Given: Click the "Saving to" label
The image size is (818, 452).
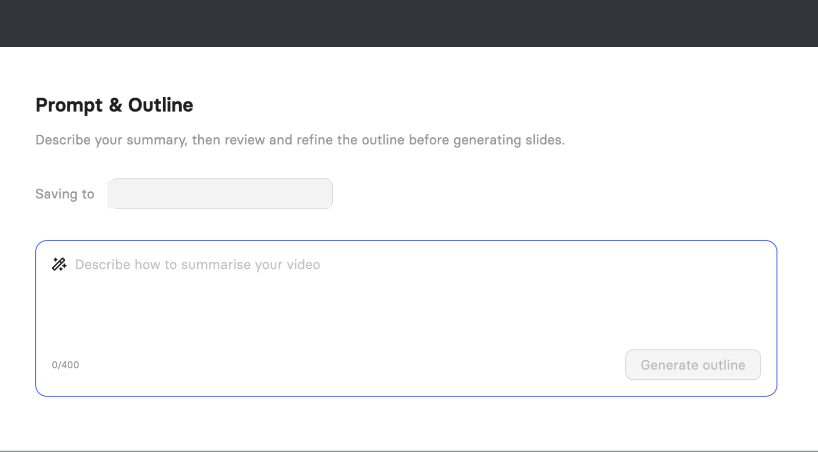Looking at the screenshot, I should [65, 194].
